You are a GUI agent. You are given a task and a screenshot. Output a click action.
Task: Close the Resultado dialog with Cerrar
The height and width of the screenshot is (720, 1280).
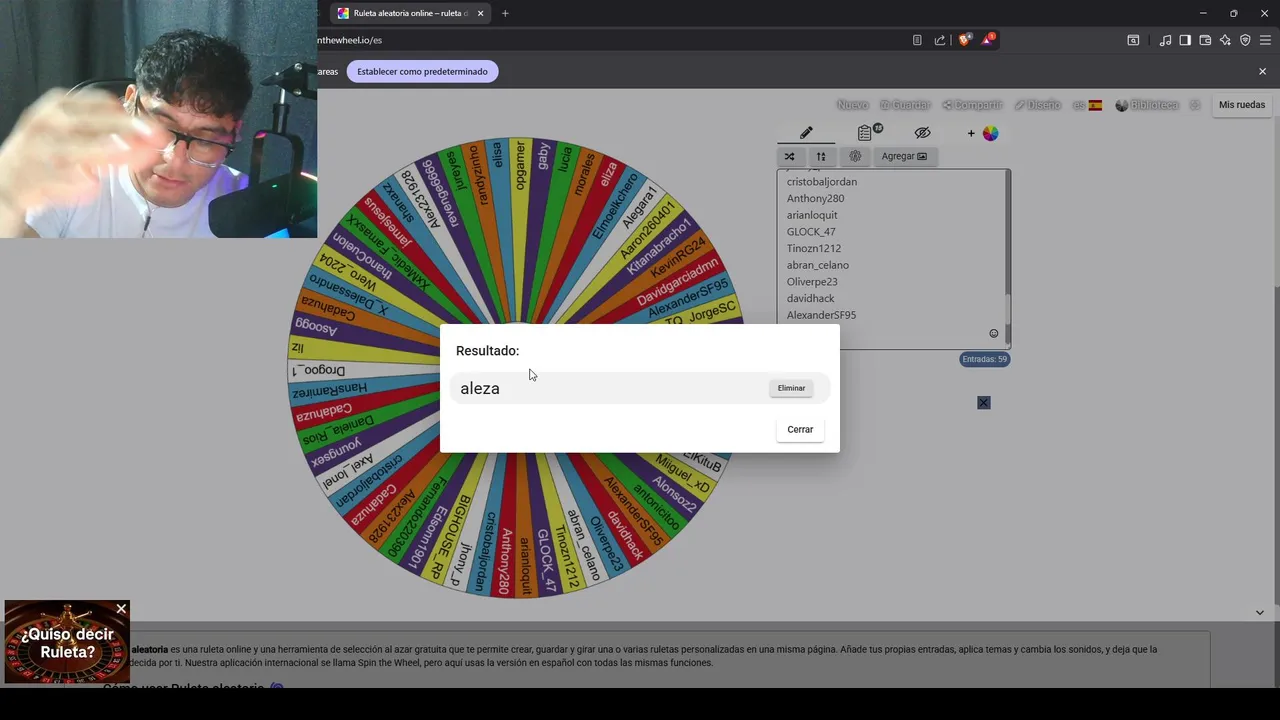pyautogui.click(x=800, y=429)
